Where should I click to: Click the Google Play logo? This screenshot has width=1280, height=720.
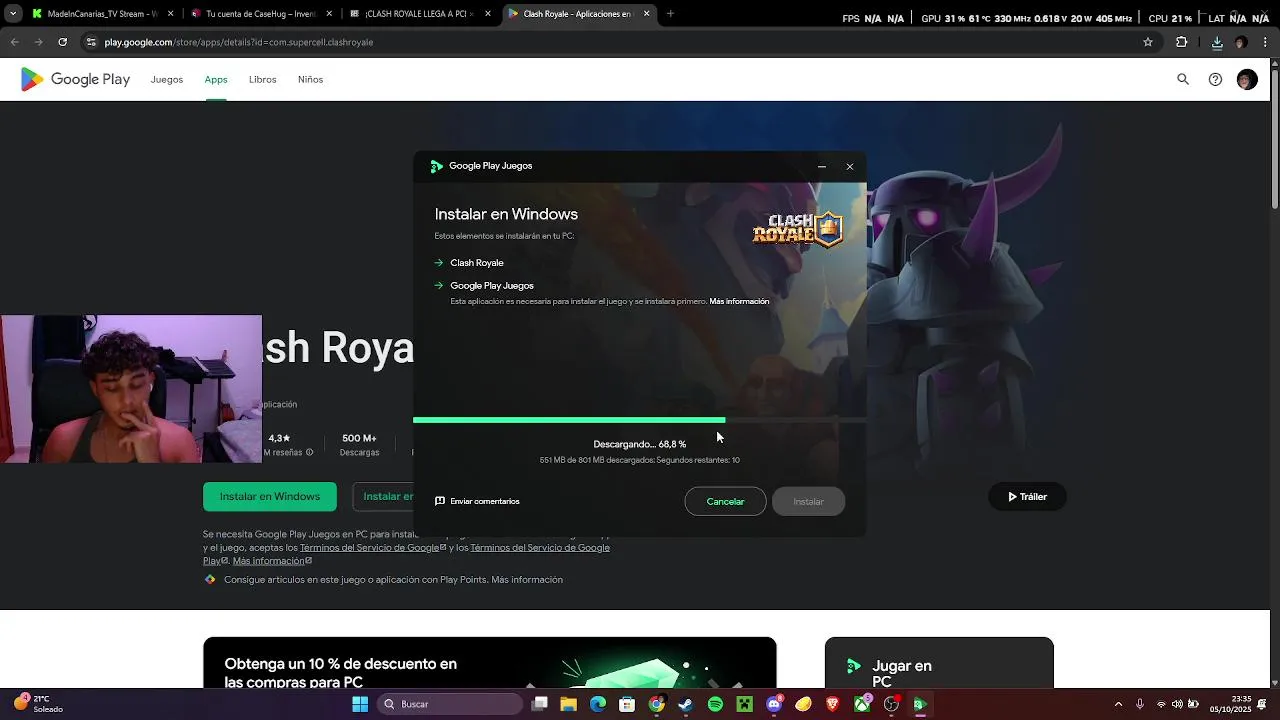click(75, 79)
